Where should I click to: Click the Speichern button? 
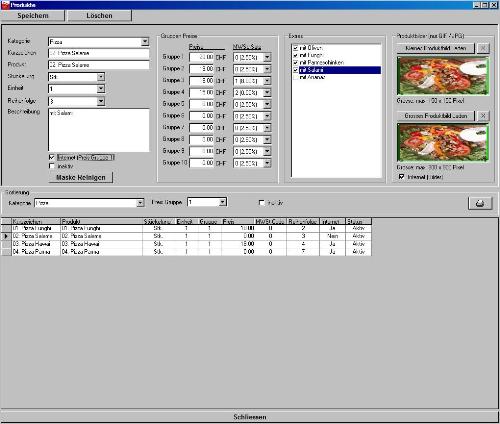pyautogui.click(x=33, y=16)
